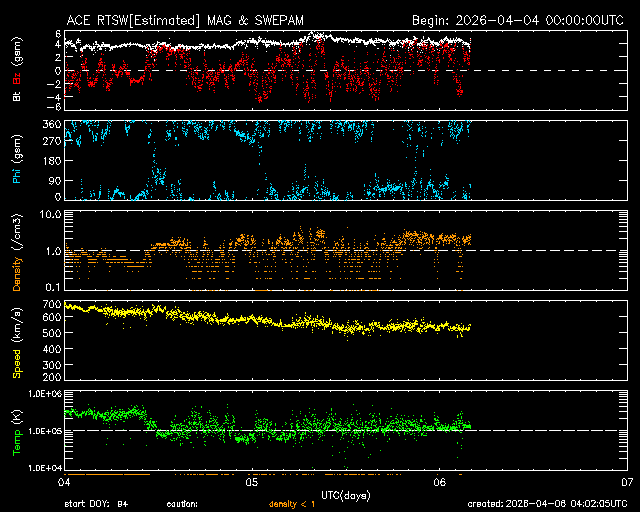Click the UTC(days) axis caption

[345, 494]
